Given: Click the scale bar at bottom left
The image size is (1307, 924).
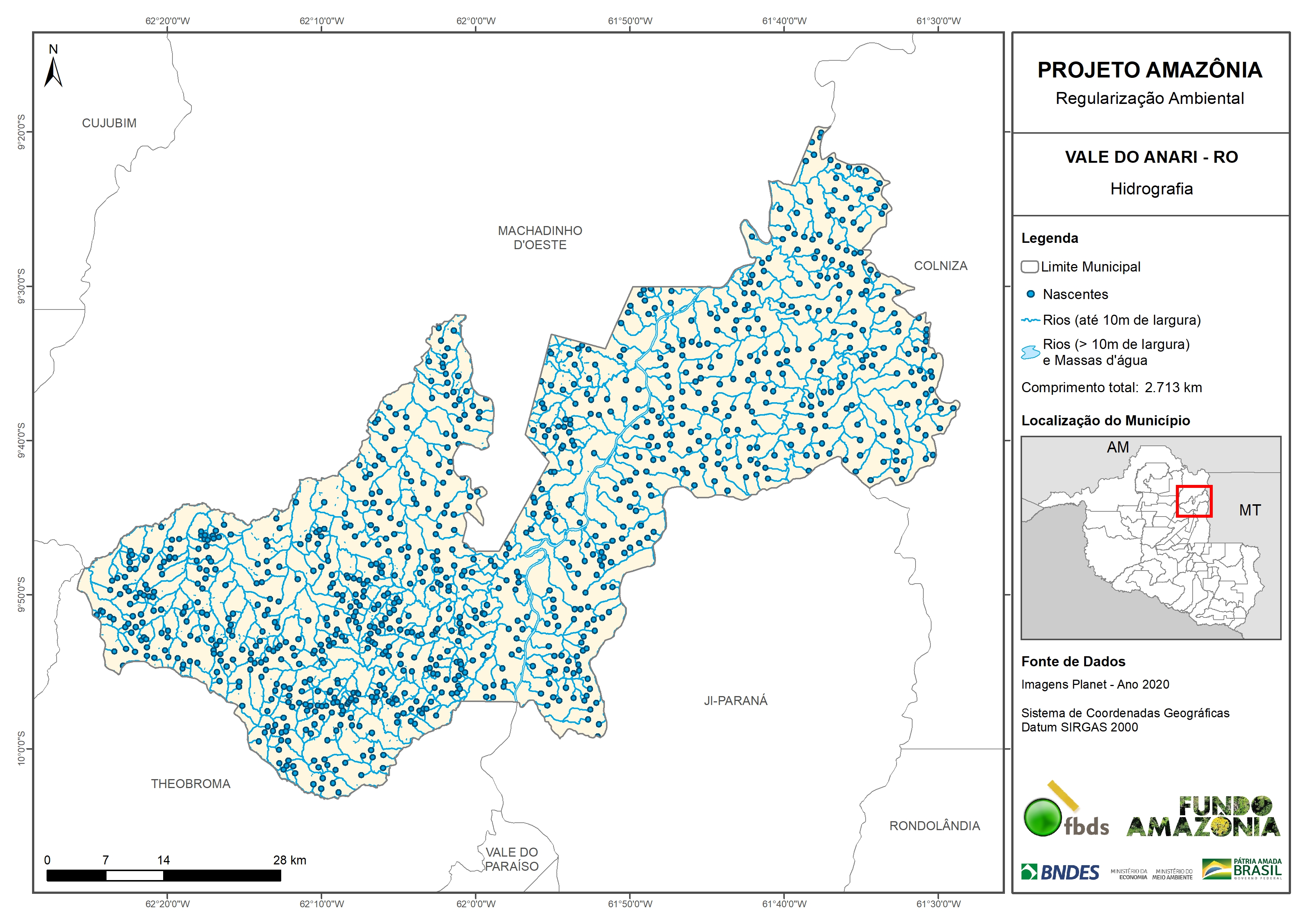Looking at the screenshot, I should pyautogui.click(x=164, y=876).
